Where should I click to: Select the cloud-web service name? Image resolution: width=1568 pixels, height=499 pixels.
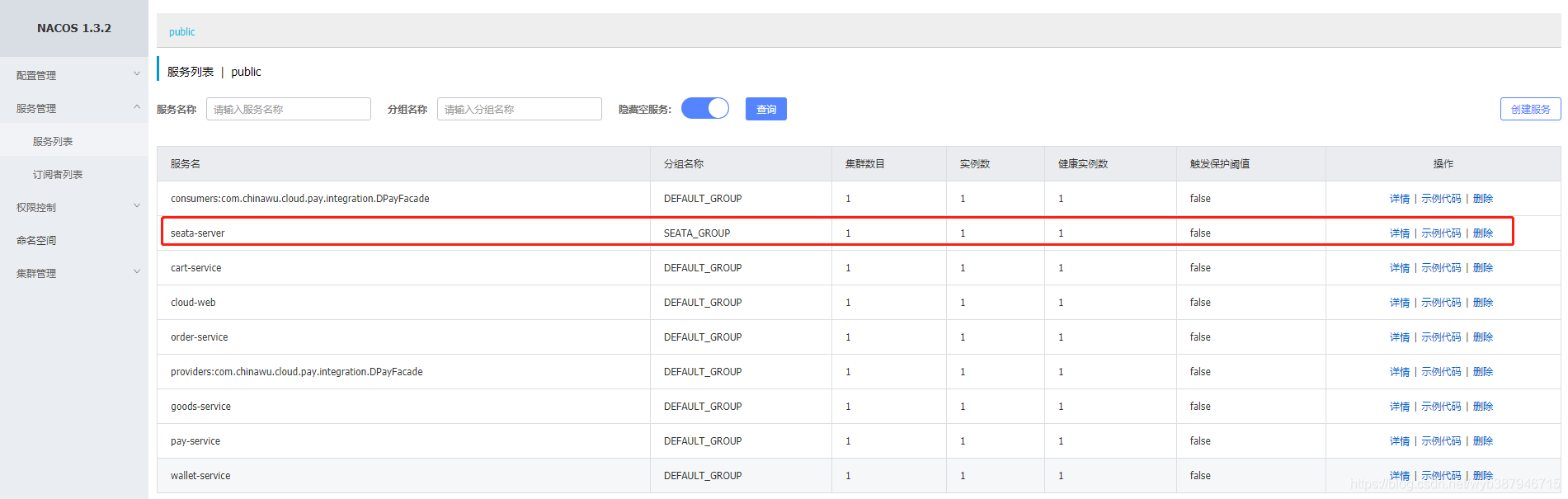point(193,303)
